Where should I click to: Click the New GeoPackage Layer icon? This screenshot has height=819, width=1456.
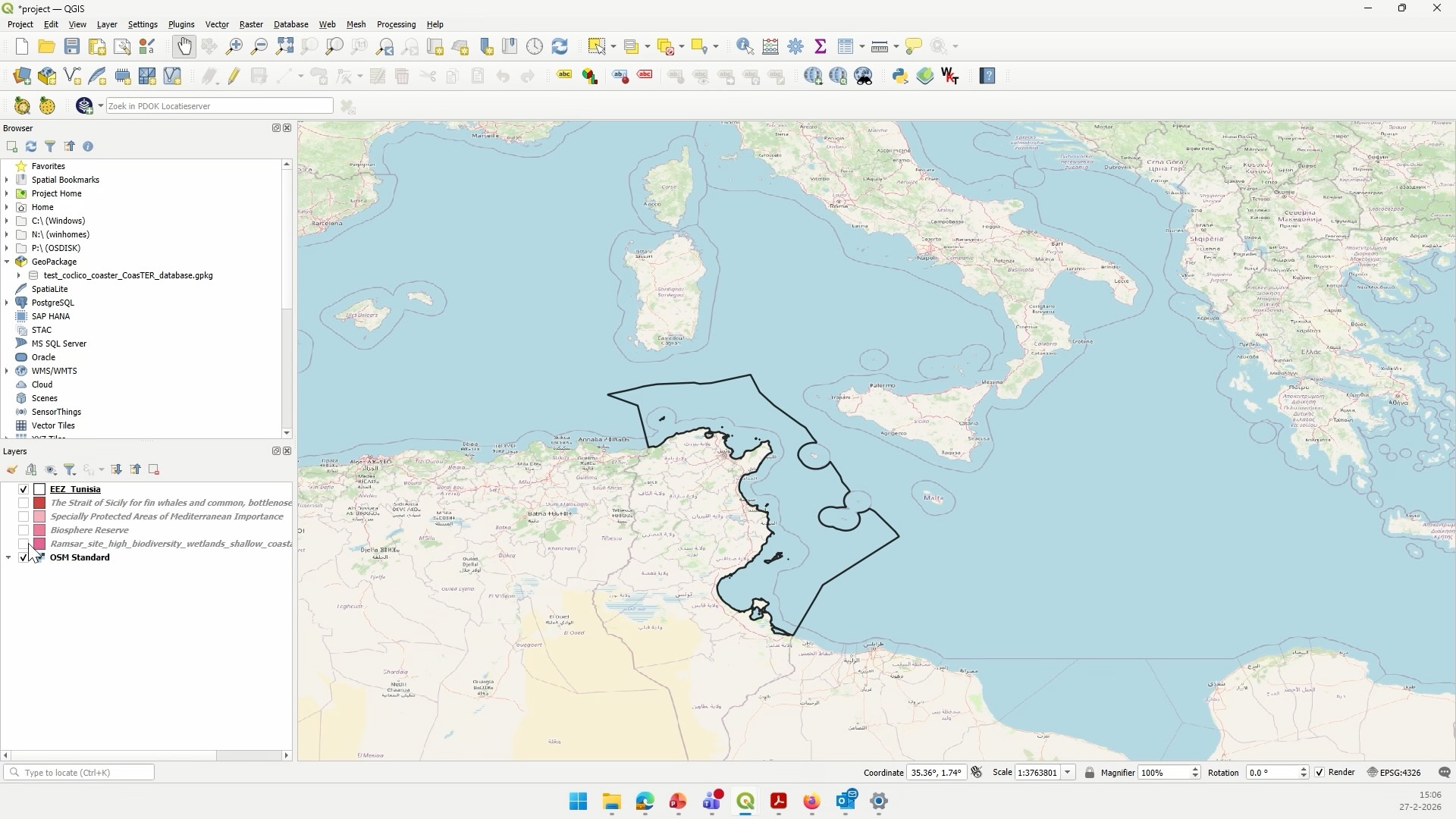coord(47,77)
